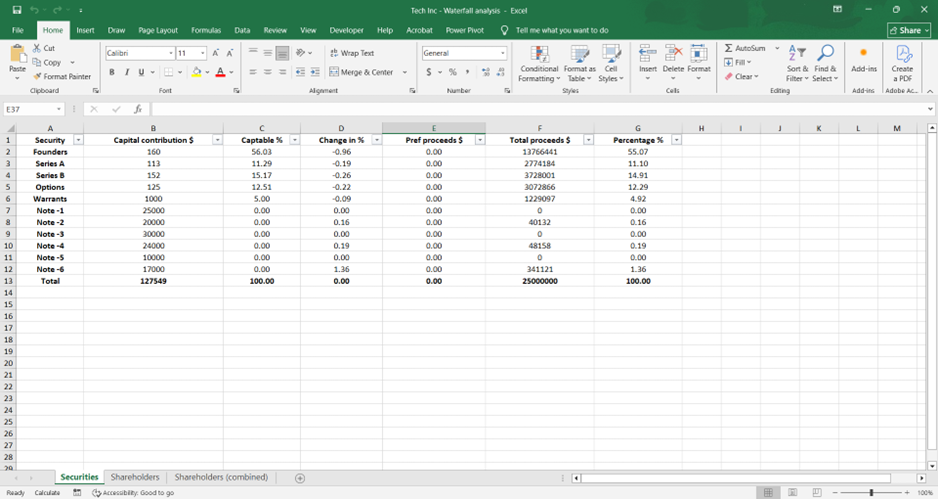The width and height of the screenshot is (938, 499).
Task: Apply percent style format
Action: [453, 72]
